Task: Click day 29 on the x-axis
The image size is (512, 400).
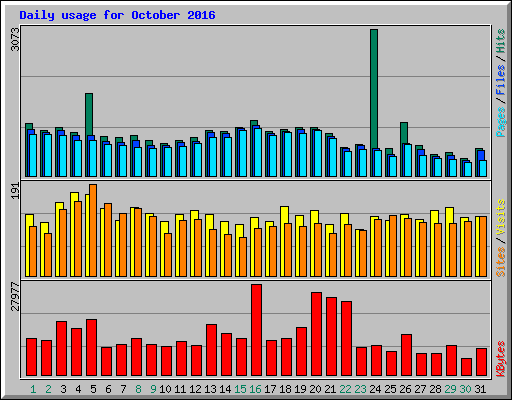Action: click(450, 389)
